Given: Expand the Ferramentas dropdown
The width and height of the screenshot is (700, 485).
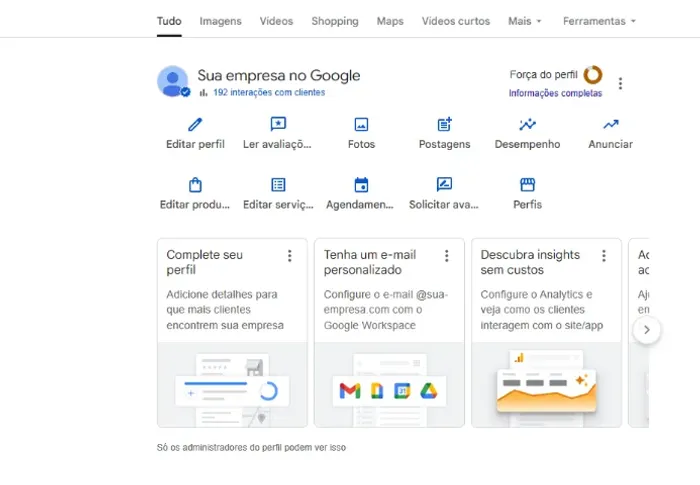Looking at the screenshot, I should [599, 21].
